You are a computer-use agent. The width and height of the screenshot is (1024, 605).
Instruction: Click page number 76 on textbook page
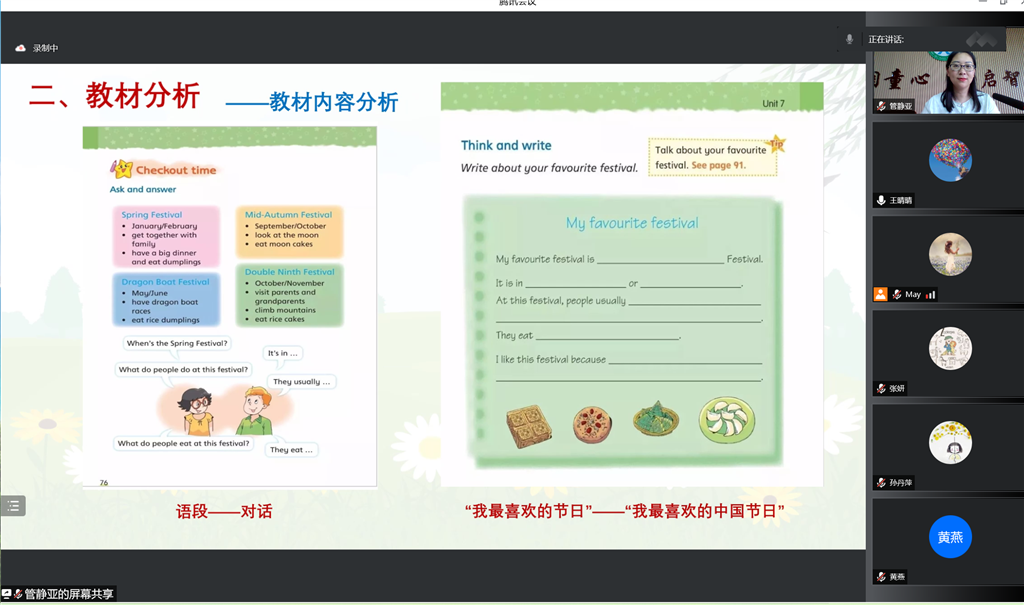tap(104, 483)
